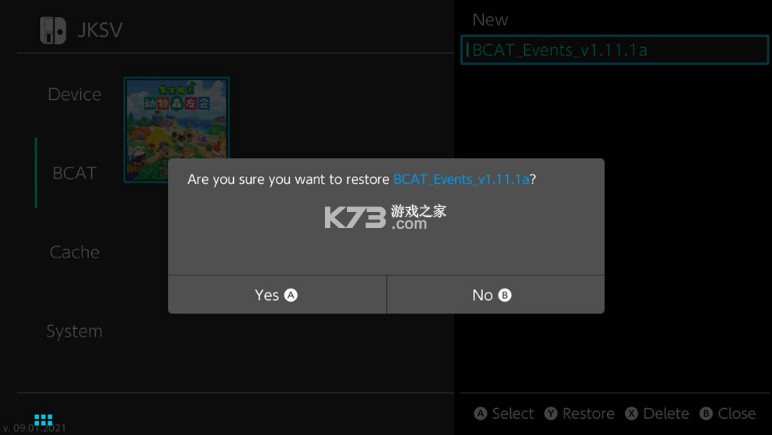Click the B Close icon in footer
Viewport: 772px width, 435px height.
707,413
